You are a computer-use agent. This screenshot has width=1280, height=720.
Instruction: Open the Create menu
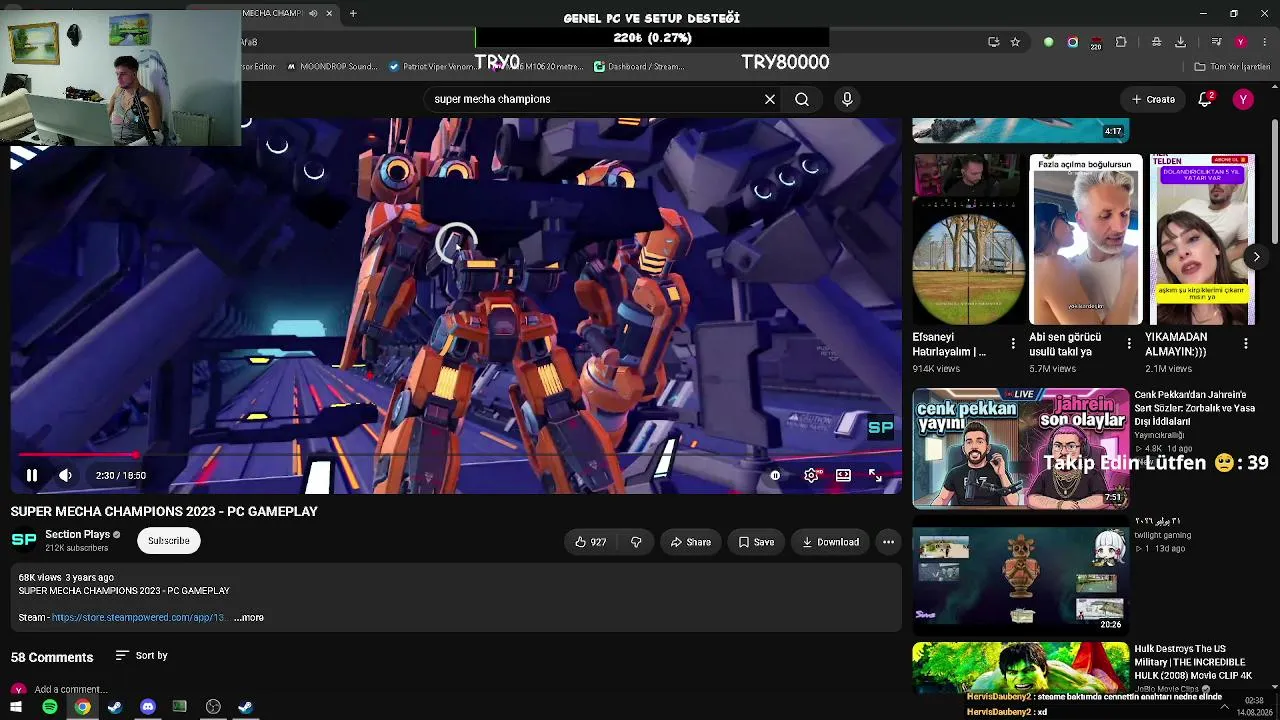pyautogui.click(x=1153, y=99)
